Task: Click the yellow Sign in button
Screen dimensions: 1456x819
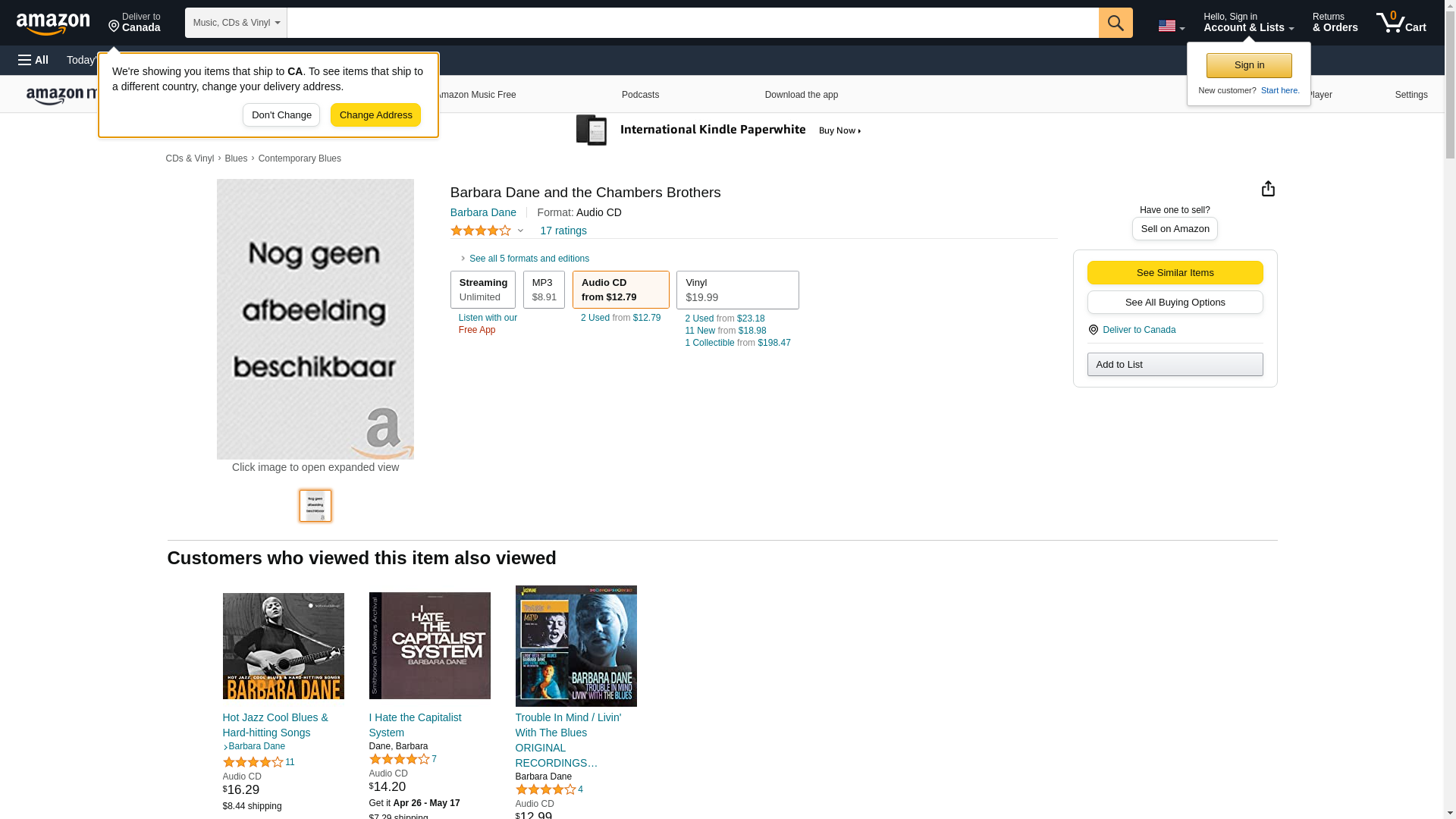Action: [1248, 65]
